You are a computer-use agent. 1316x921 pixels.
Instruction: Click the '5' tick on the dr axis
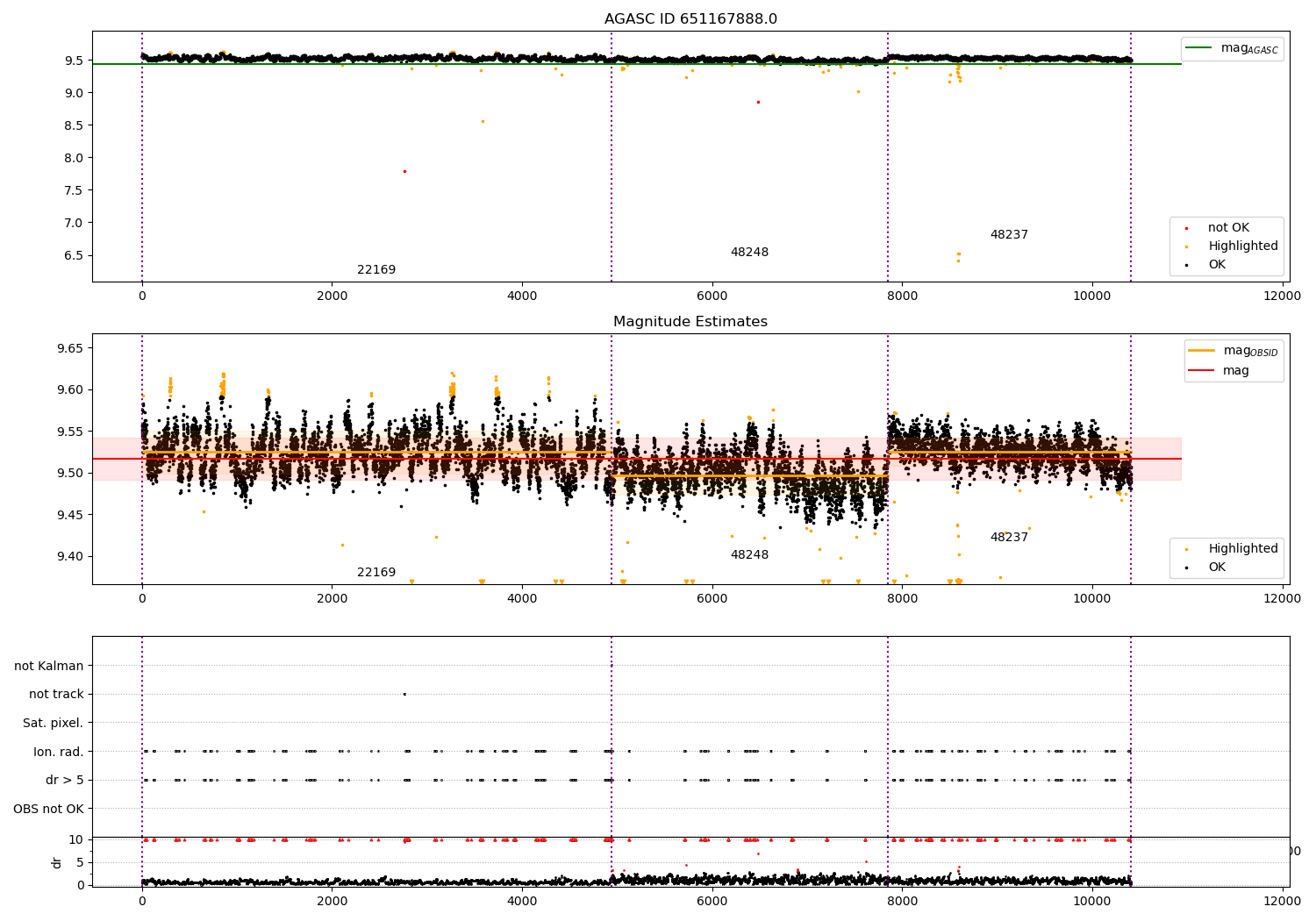[80, 862]
